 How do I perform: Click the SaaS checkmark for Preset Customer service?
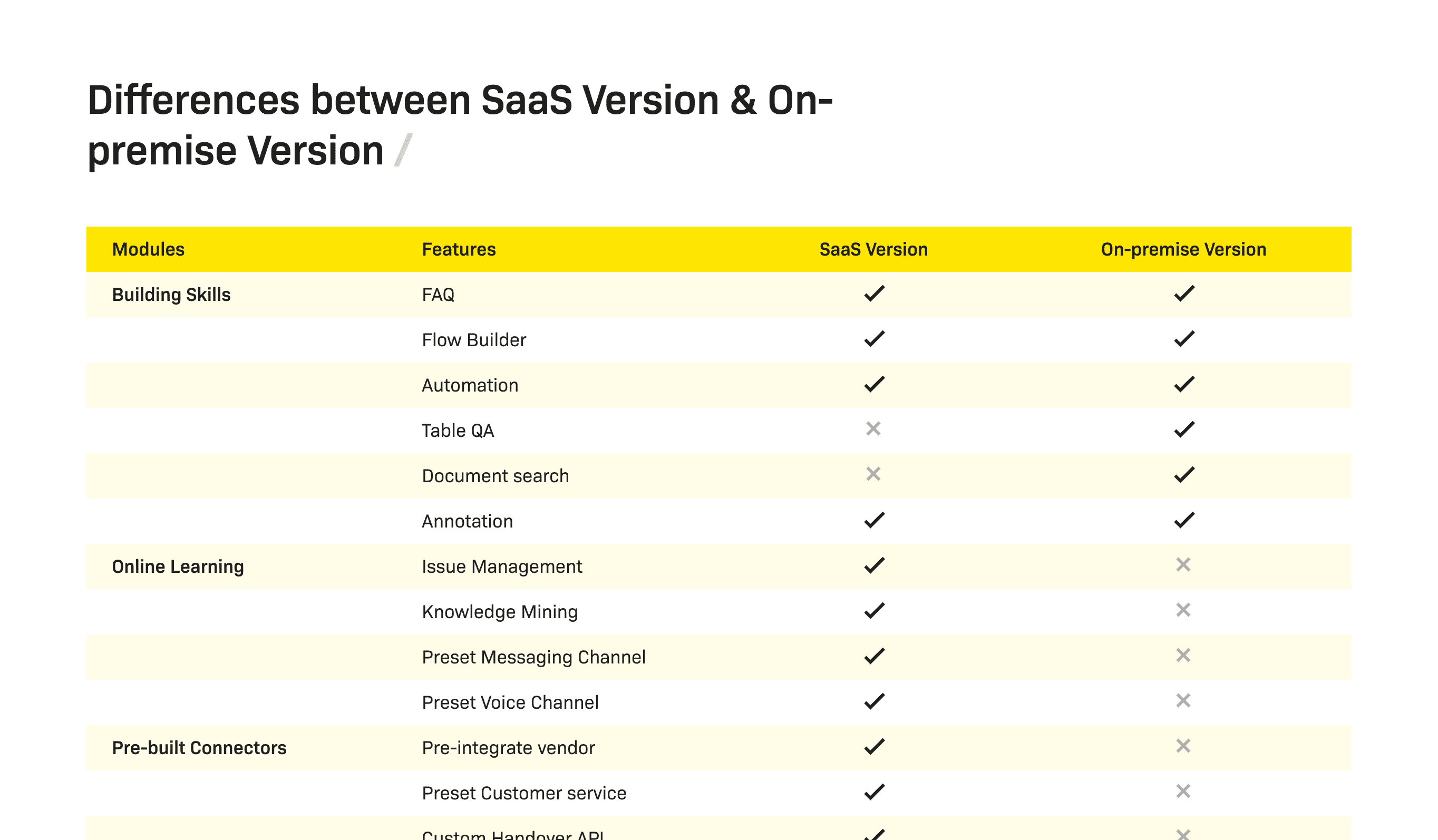tap(874, 792)
